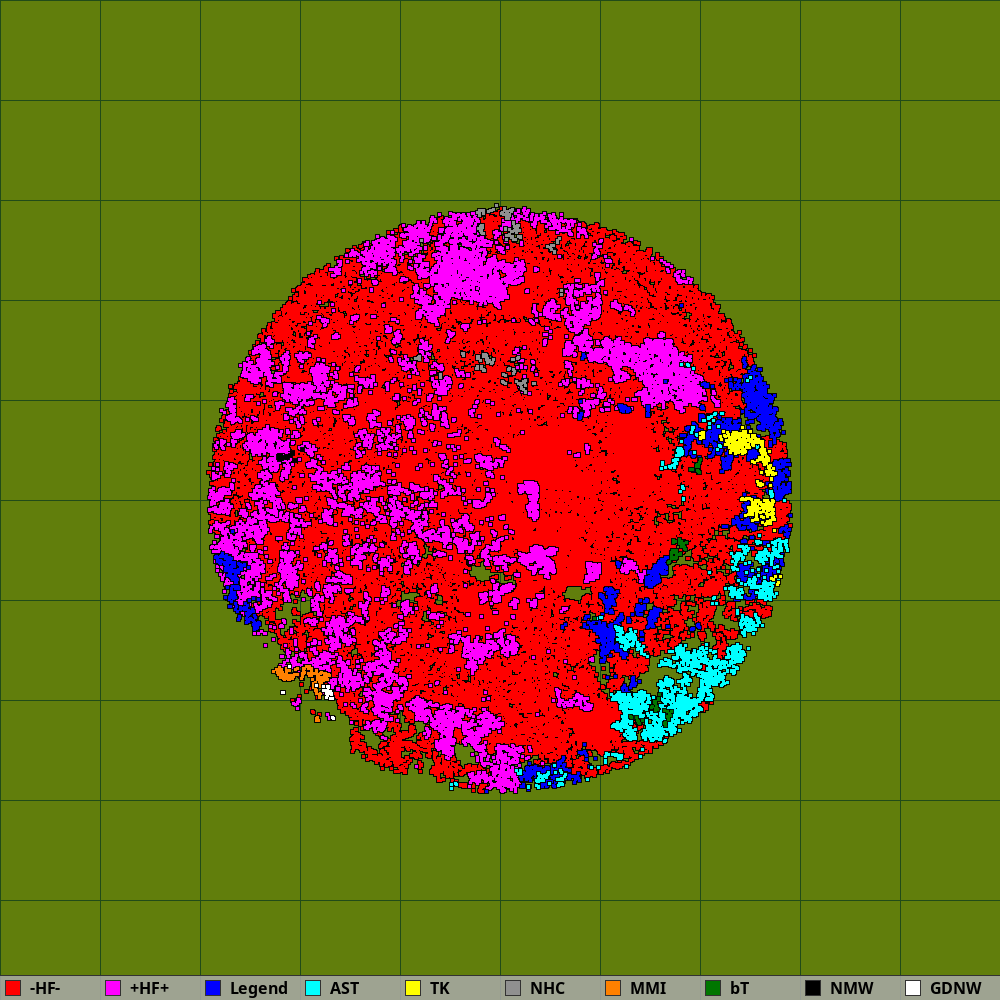1000x1000 pixels.
Task: Click the +HF+ legend label
Action: point(149,988)
